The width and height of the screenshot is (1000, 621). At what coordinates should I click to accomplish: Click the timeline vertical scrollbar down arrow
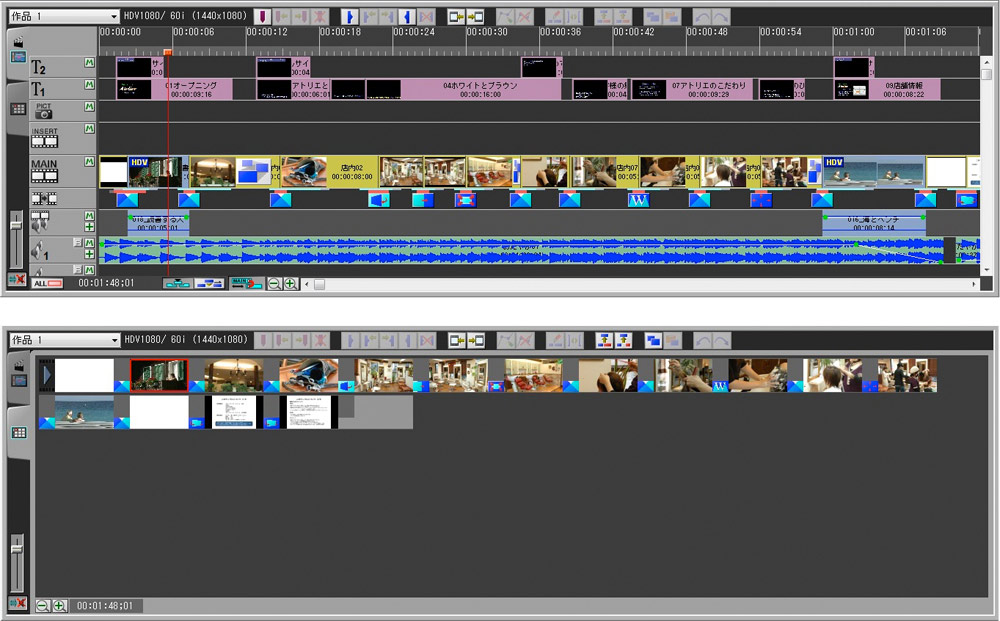[987, 270]
